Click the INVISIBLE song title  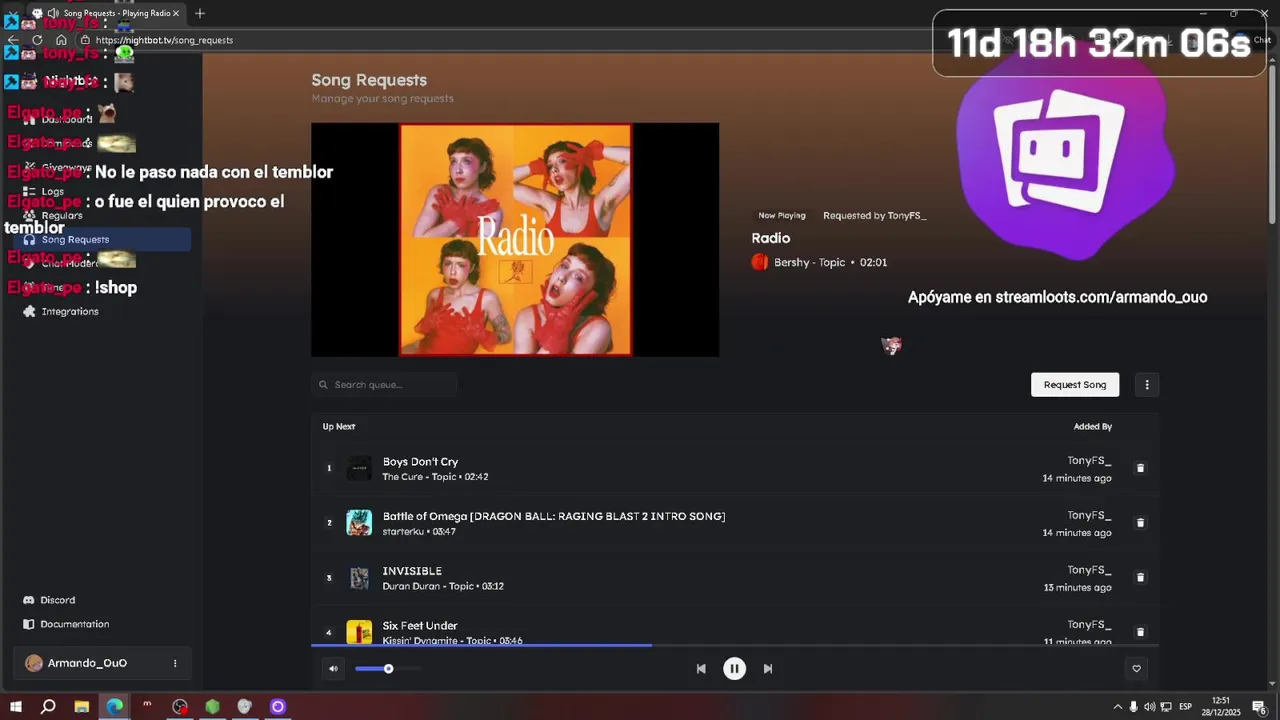(x=412, y=571)
